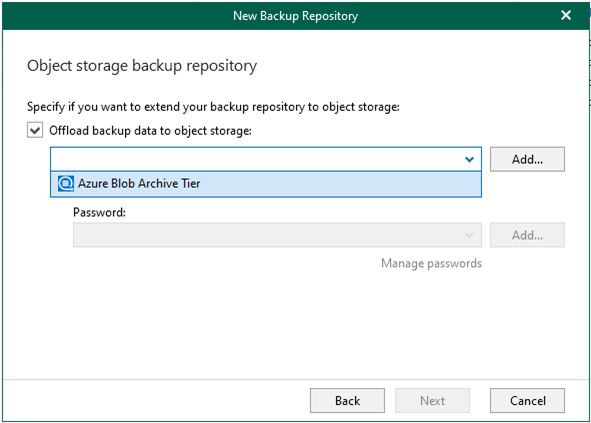Click the 'Object storage backup repository' heading

[x=142, y=66]
